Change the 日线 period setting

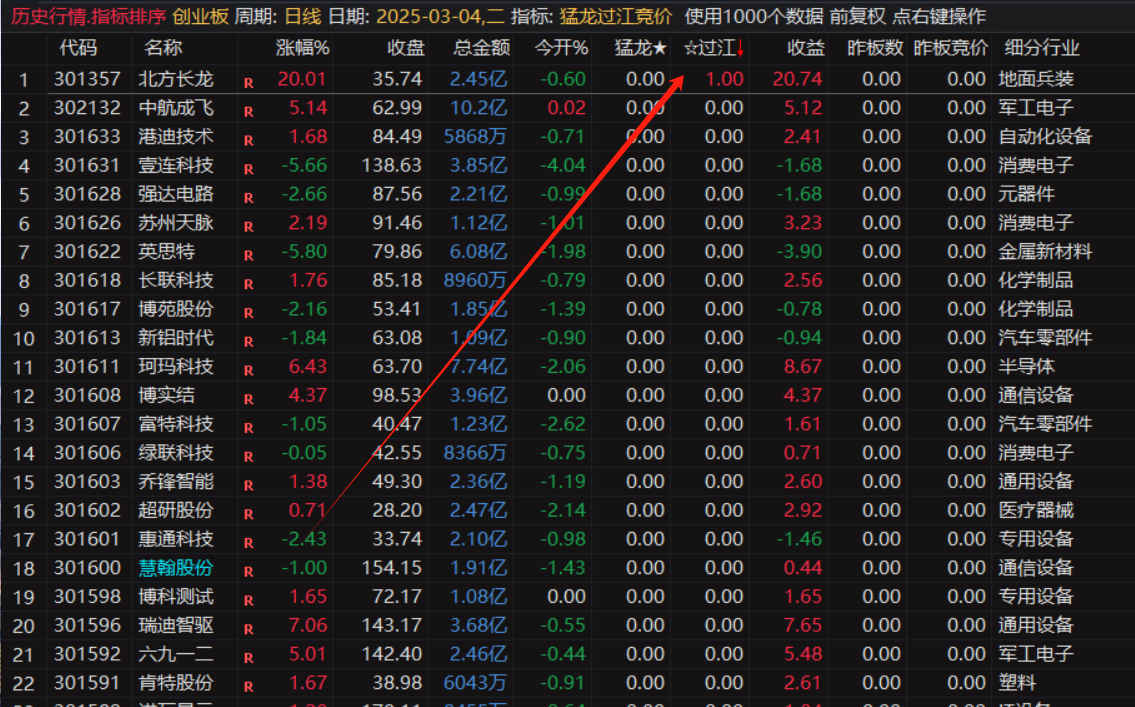point(303,16)
